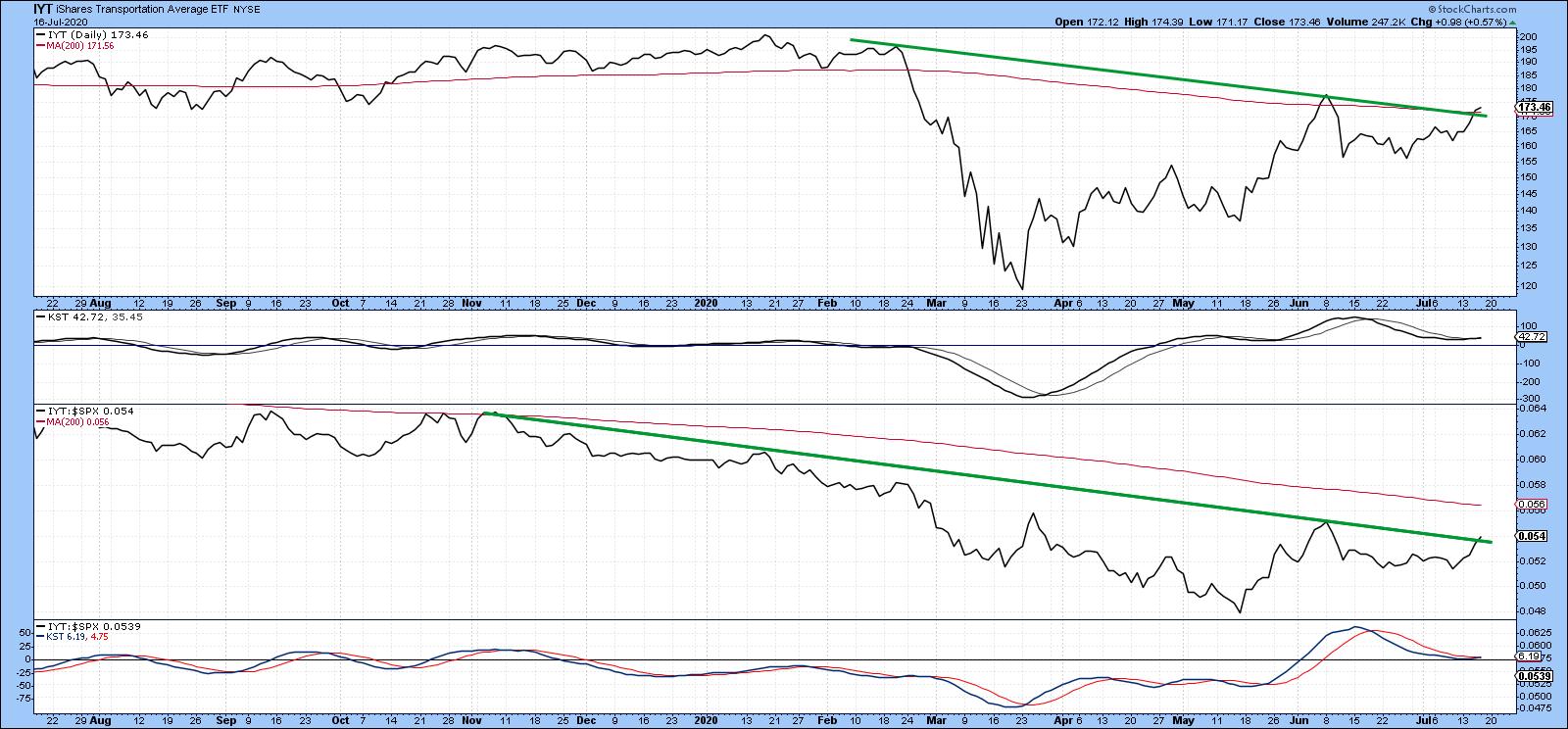Select the IYT ticker symbol in the header
Screen dimensions: 1568x729
pos(43,8)
